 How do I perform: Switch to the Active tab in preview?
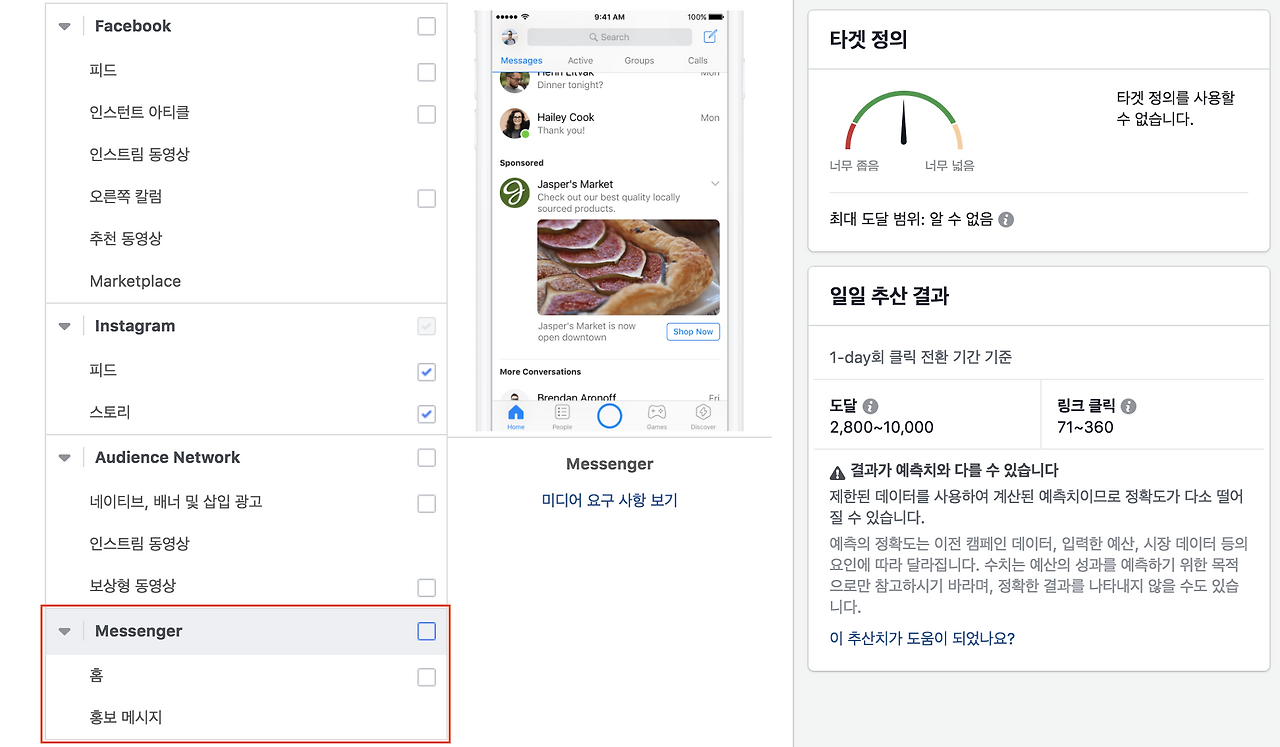[x=580, y=60]
